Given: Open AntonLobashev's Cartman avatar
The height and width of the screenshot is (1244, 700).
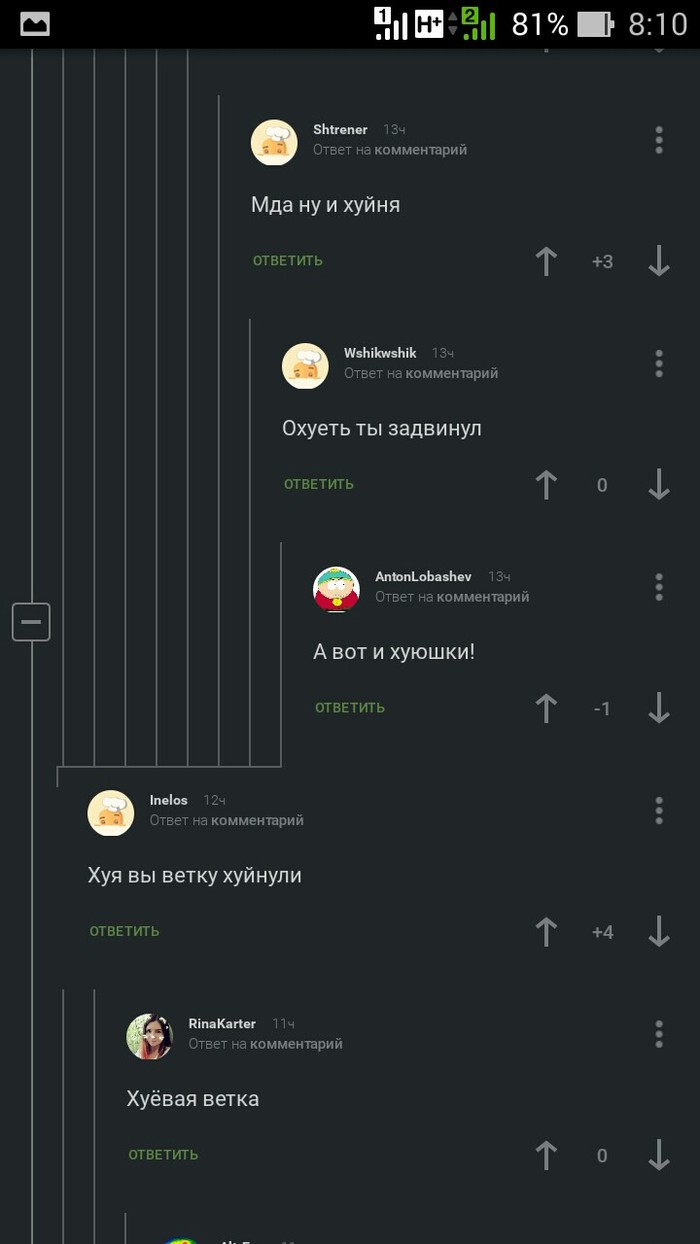Looking at the screenshot, I should [336, 589].
